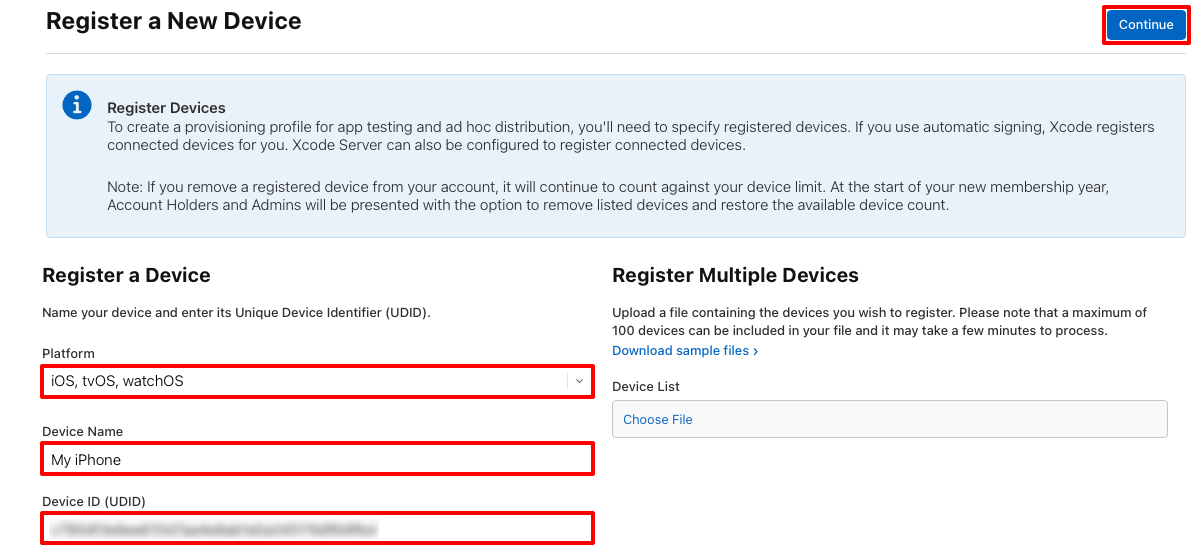Click the Device Name label
Viewport: 1200px width, 553px height.
click(83, 432)
